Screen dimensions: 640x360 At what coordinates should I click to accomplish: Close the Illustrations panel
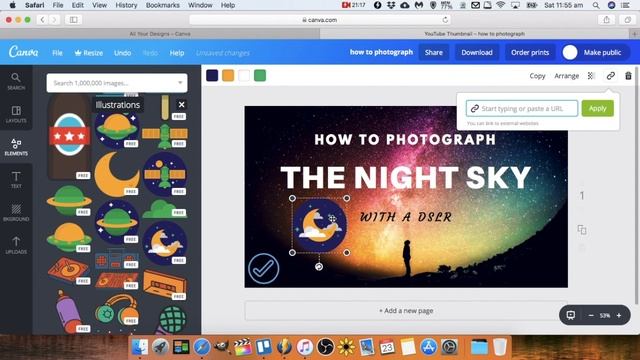[182, 104]
